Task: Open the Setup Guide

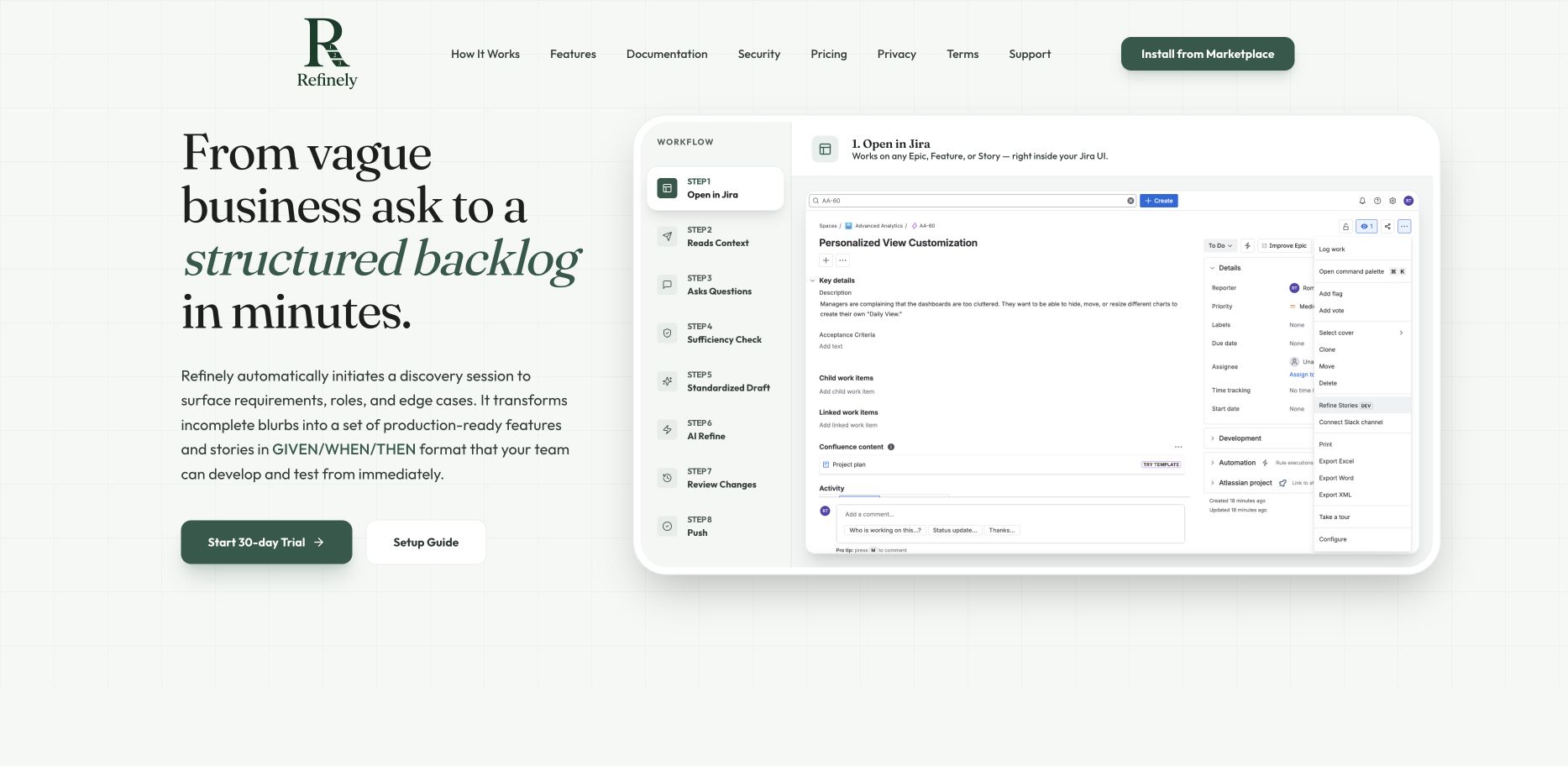Action: 426,543
